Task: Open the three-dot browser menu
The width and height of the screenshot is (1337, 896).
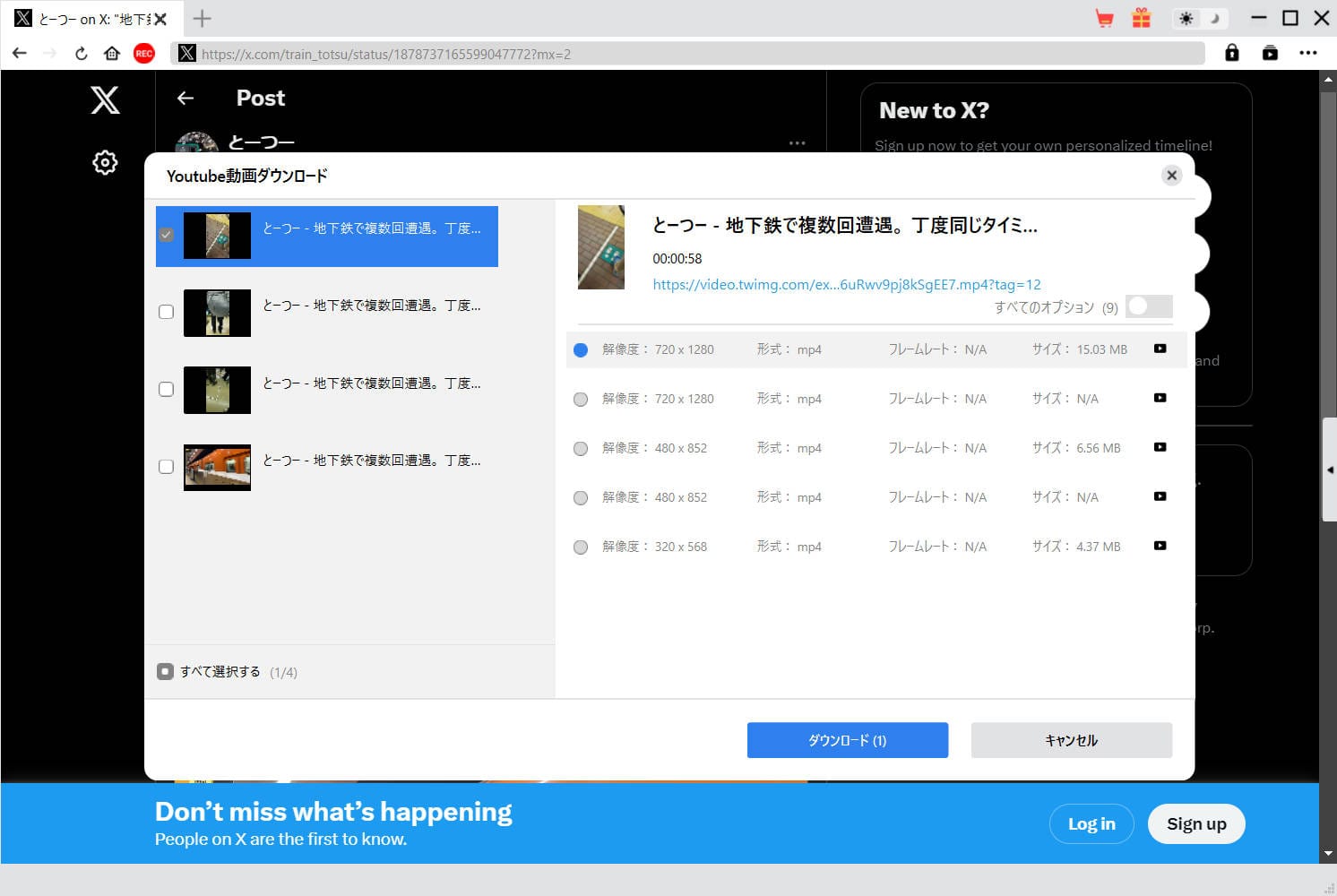Action: click(1307, 53)
